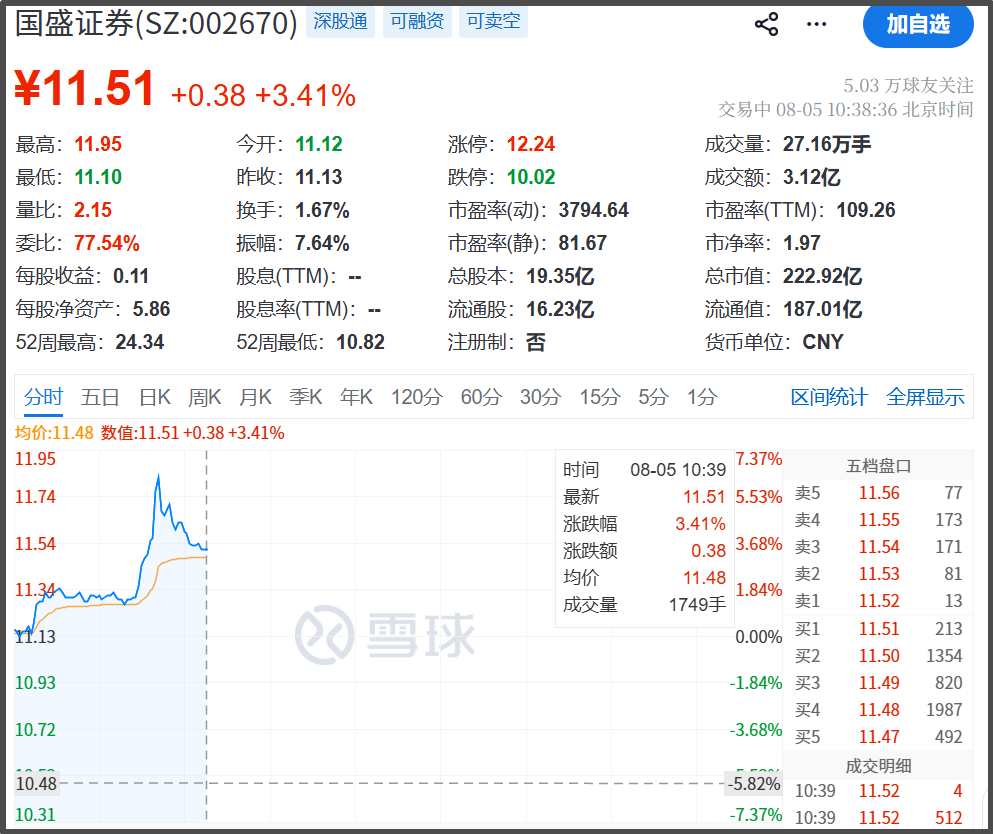Select the 60分 chart interval
Image resolution: width=993 pixels, height=834 pixels.
(481, 397)
